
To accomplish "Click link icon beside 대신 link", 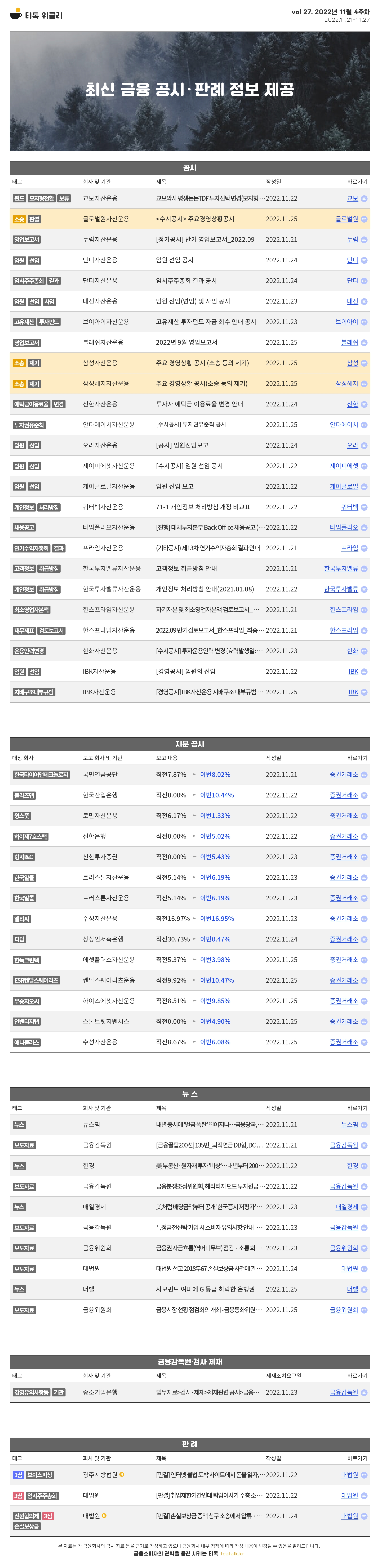I will [364, 301].
